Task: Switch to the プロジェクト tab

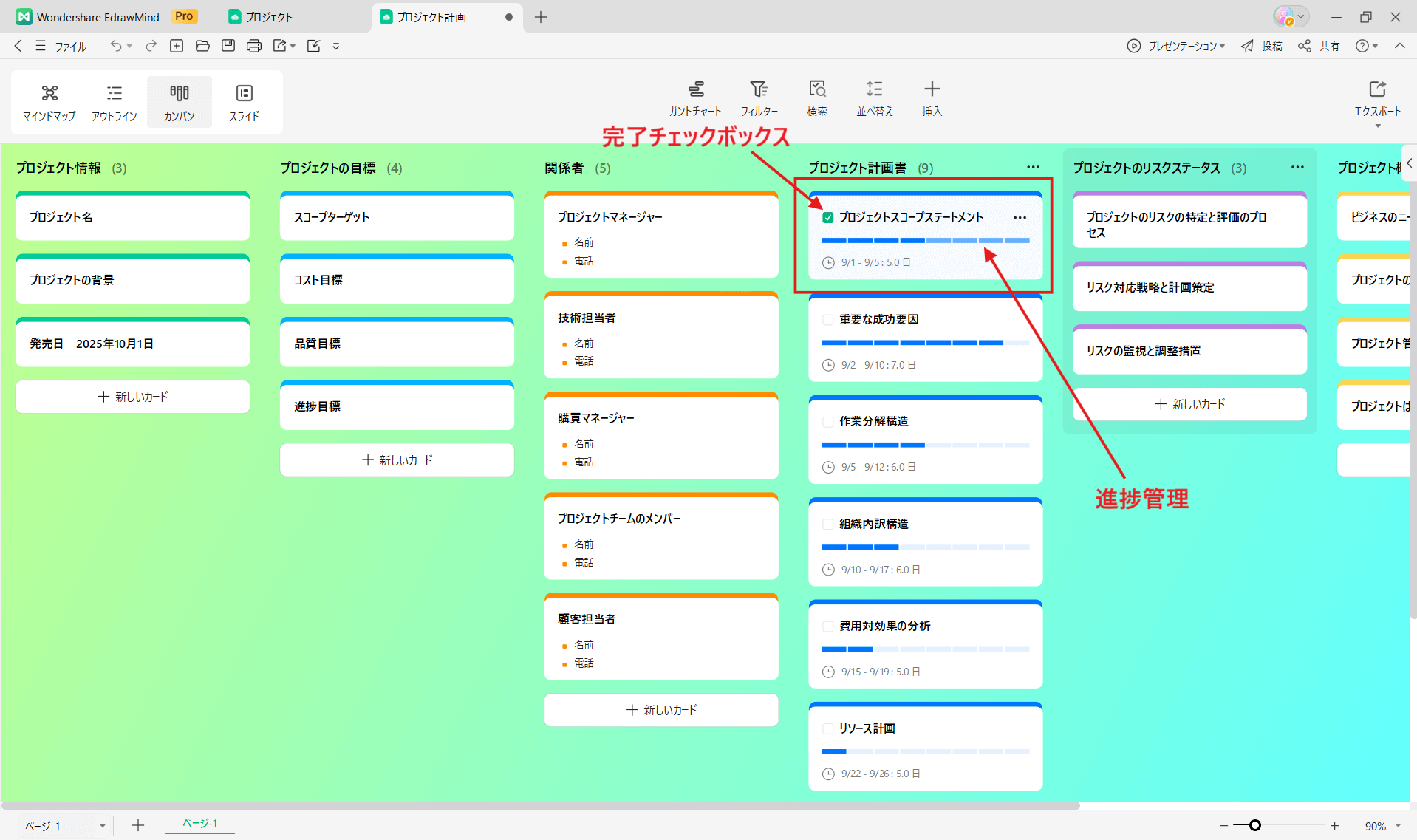Action: pyautogui.click(x=270, y=16)
